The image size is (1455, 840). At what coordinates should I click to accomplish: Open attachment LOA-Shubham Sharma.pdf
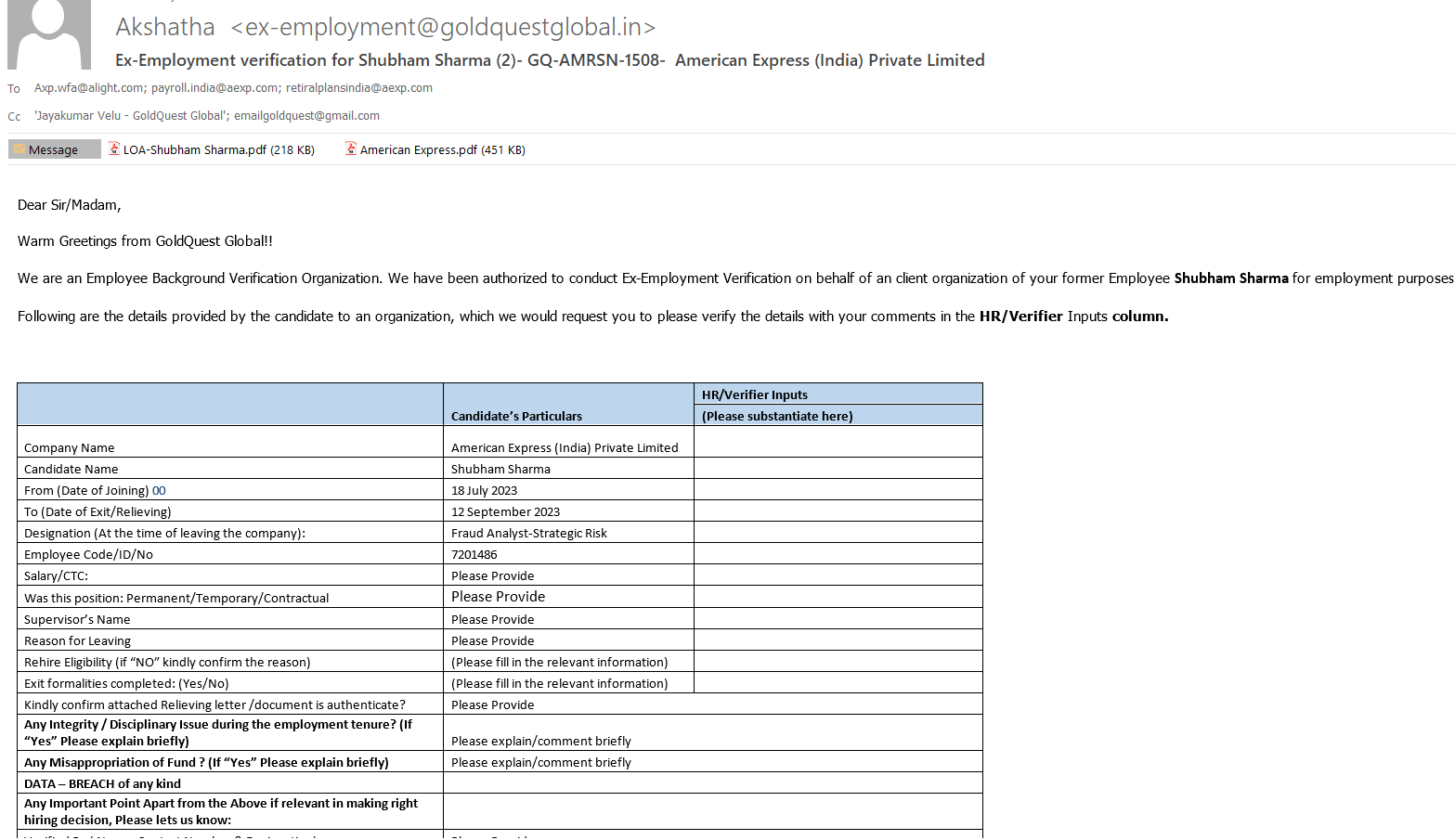tap(212, 149)
